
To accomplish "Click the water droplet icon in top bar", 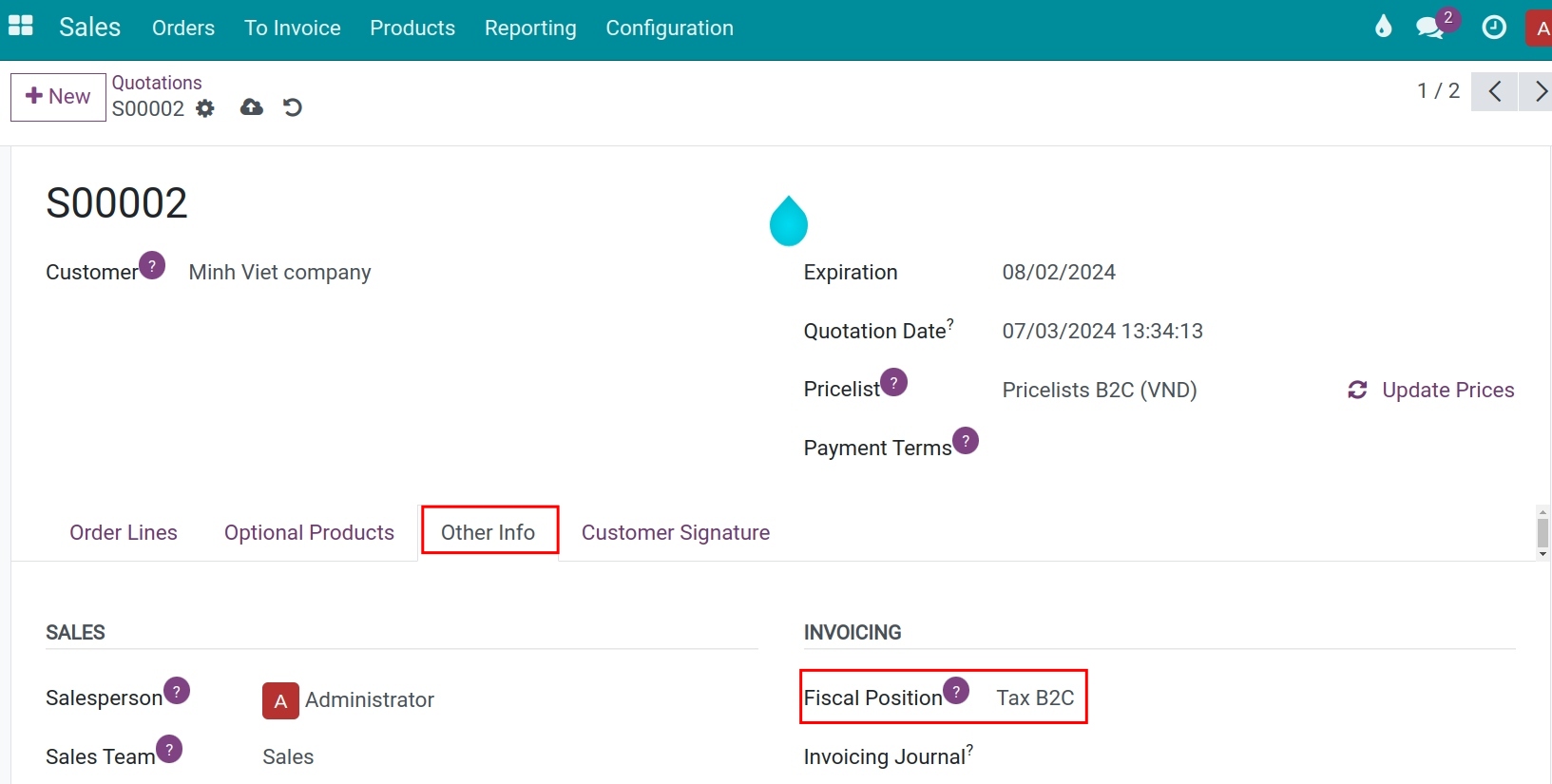I will [1383, 27].
